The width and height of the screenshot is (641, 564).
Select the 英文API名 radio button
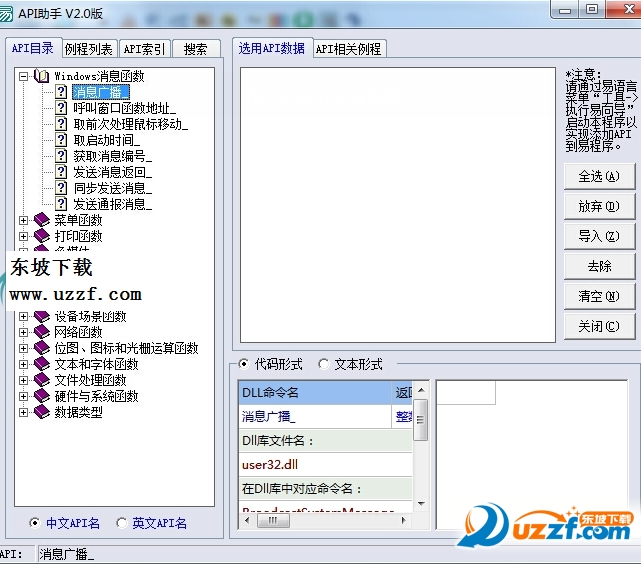pyautogui.click(x=122, y=523)
